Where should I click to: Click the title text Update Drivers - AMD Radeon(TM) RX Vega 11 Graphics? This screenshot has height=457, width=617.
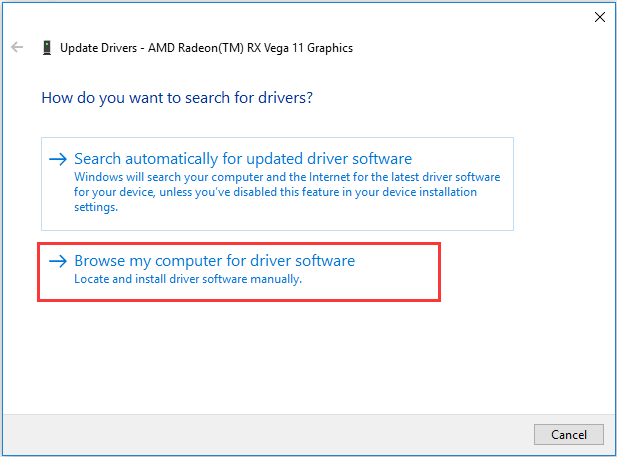coord(206,48)
